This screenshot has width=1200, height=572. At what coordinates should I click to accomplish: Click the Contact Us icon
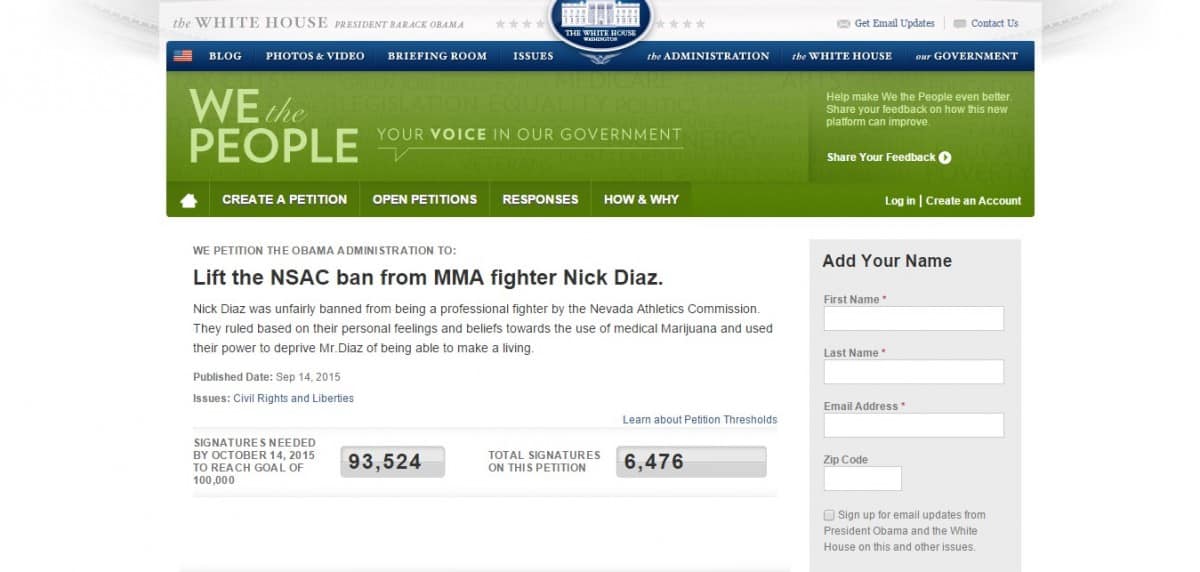click(x=960, y=23)
